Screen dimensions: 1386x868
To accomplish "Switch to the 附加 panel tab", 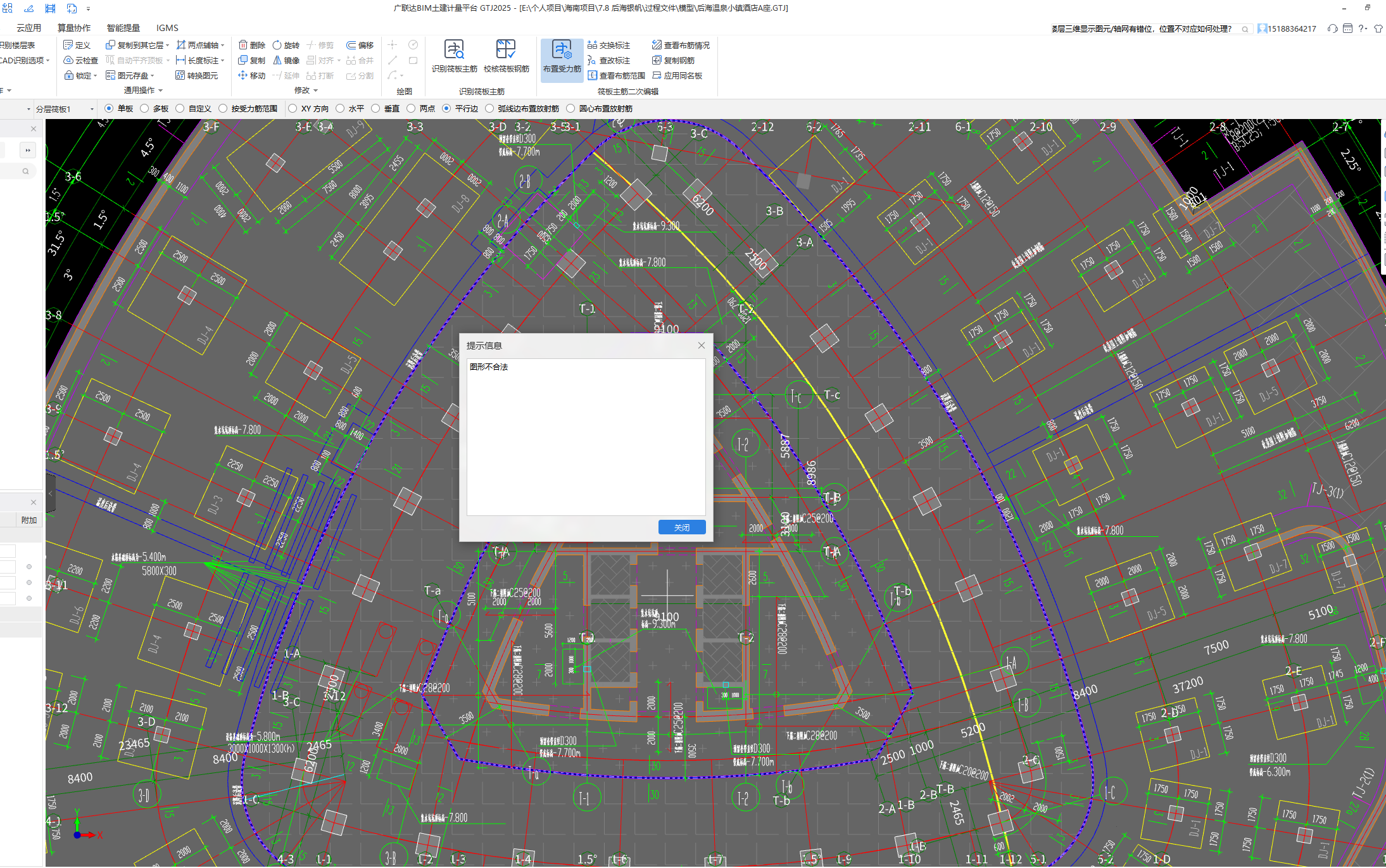I will point(29,520).
